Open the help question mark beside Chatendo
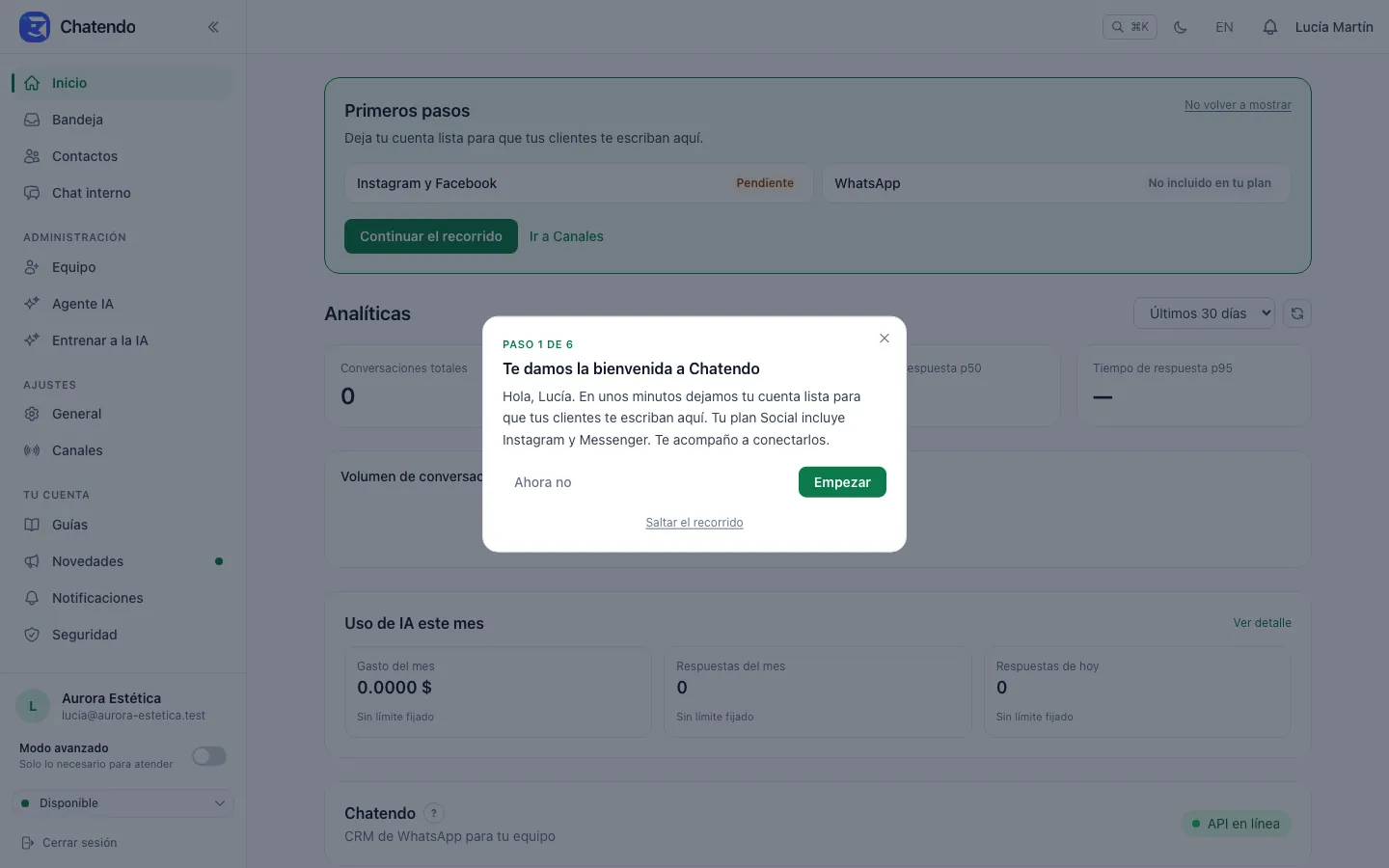The width and height of the screenshot is (1389, 868). 434,813
